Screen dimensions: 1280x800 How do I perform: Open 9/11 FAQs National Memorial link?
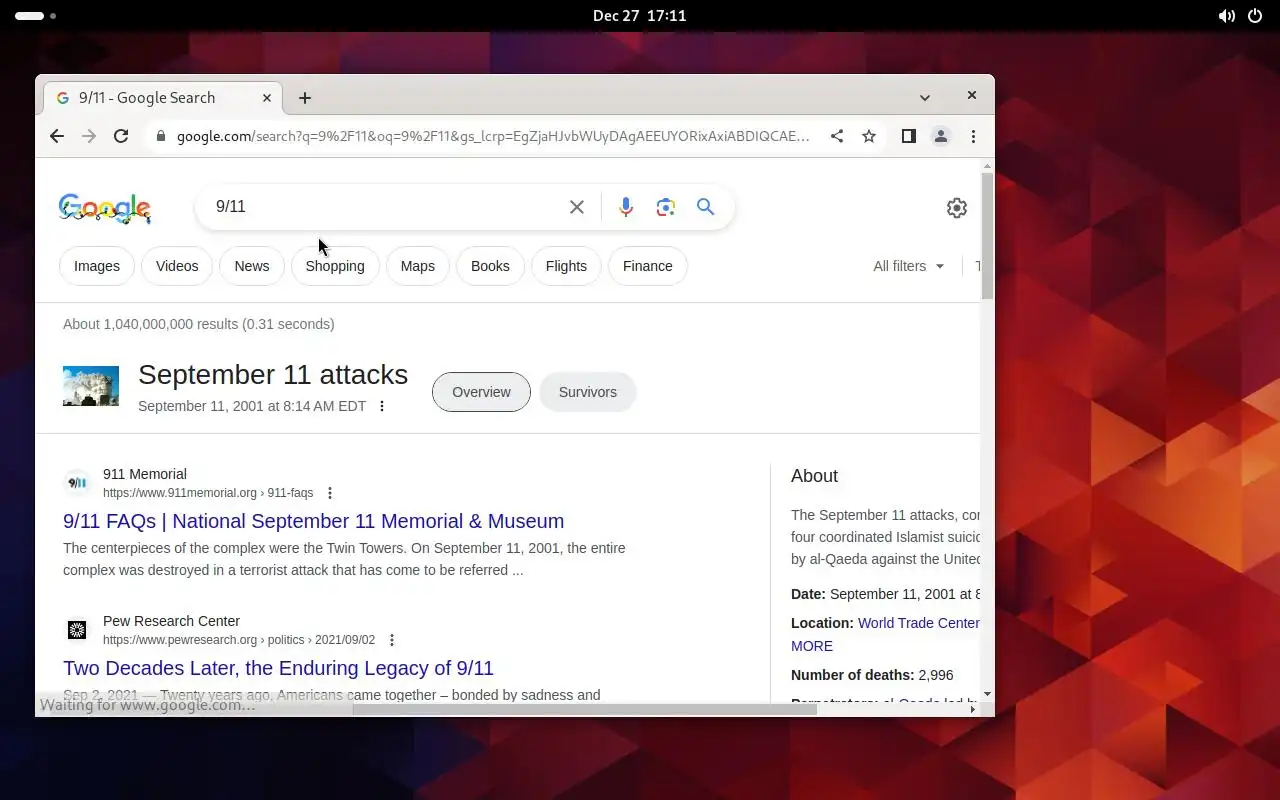click(x=314, y=521)
